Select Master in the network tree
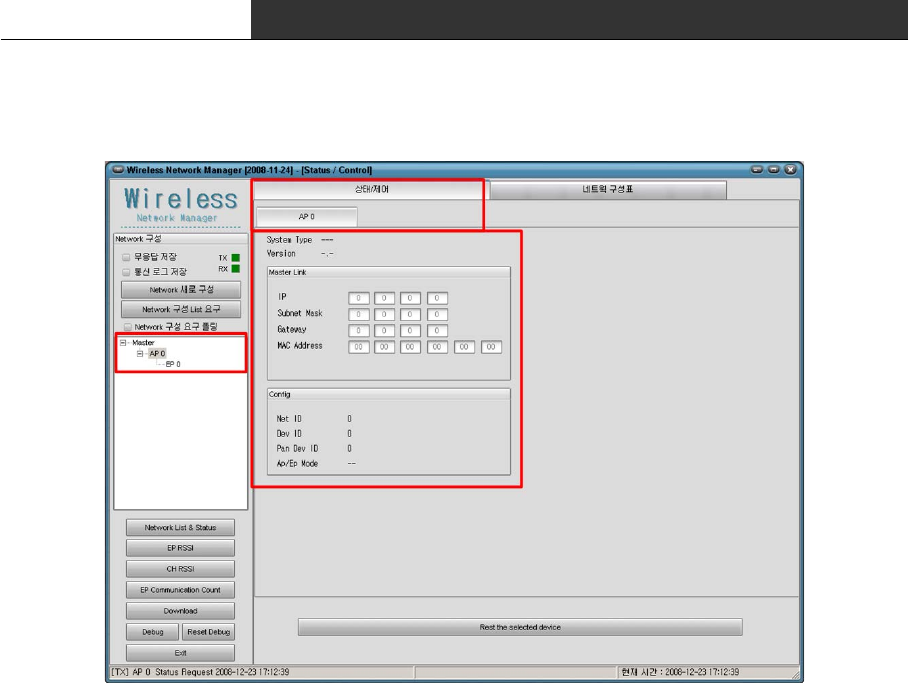This screenshot has height=683, width=908. [x=143, y=343]
